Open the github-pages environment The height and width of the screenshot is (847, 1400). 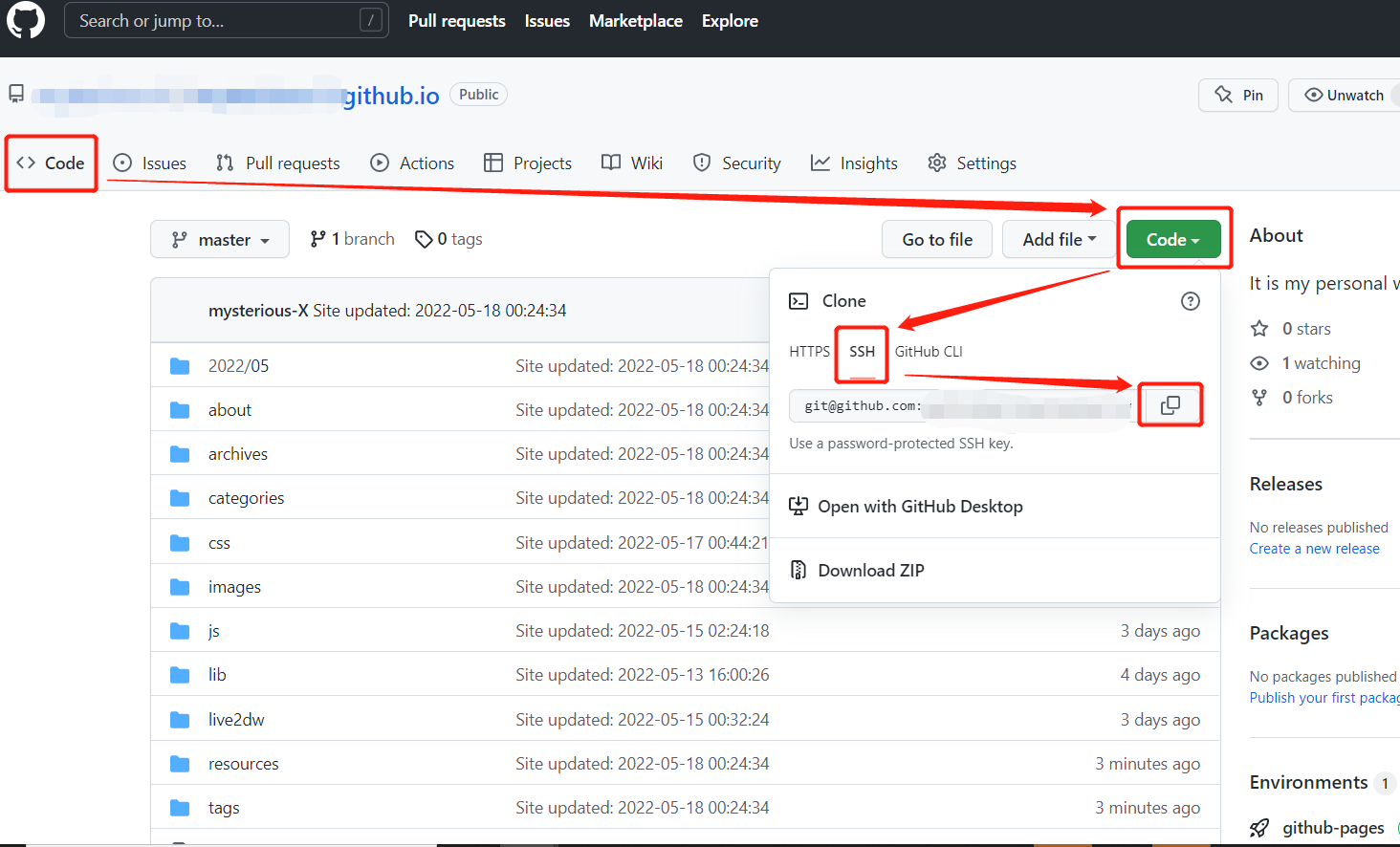click(1332, 828)
